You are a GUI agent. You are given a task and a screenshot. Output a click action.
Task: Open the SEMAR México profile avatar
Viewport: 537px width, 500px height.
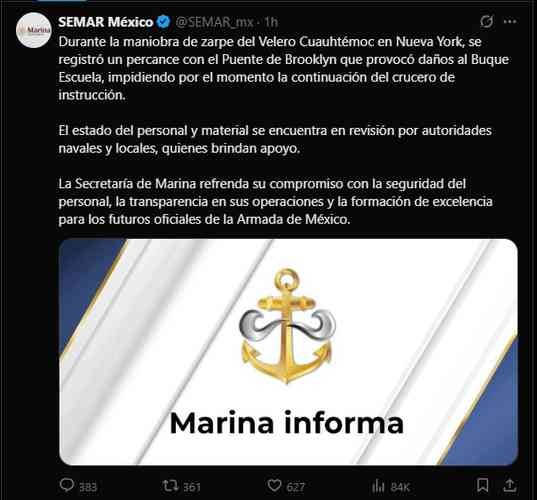pos(34,30)
